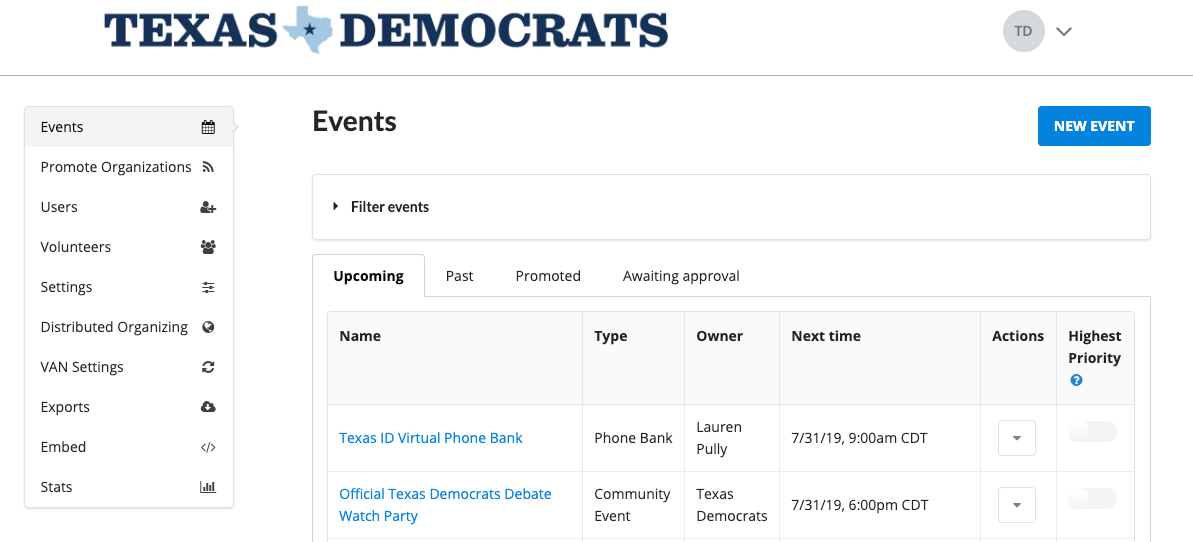Switch to the Promoted tab
Viewport: 1193px width, 542px height.
tap(548, 276)
